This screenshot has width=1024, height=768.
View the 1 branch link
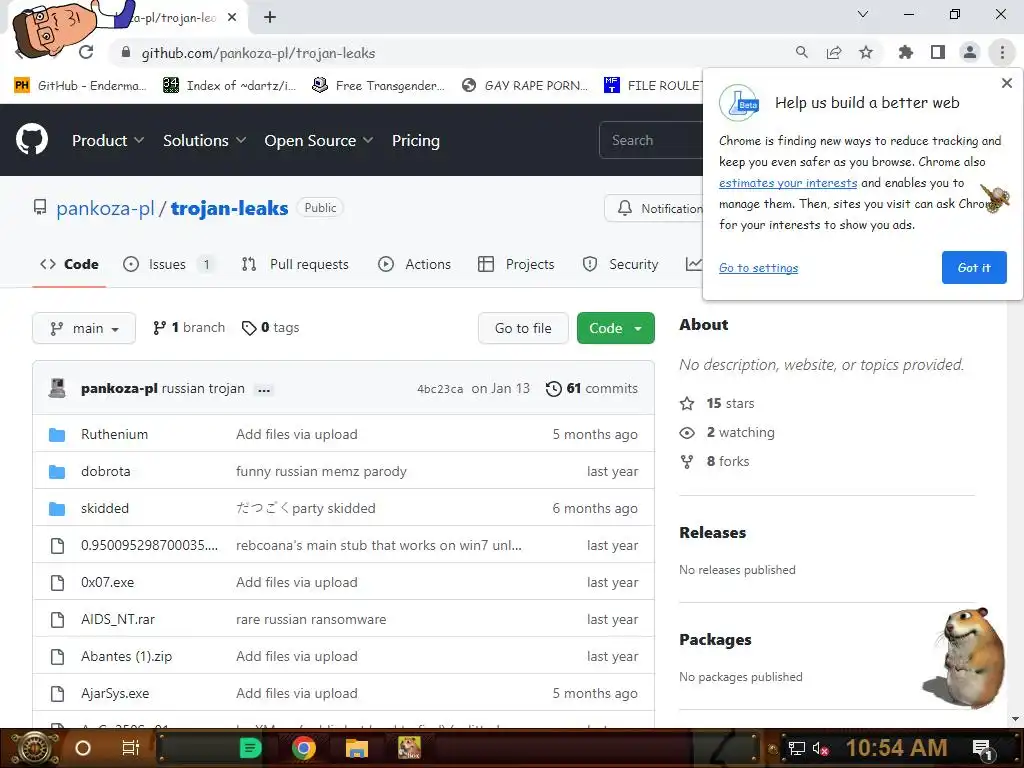pyautogui.click(x=189, y=328)
